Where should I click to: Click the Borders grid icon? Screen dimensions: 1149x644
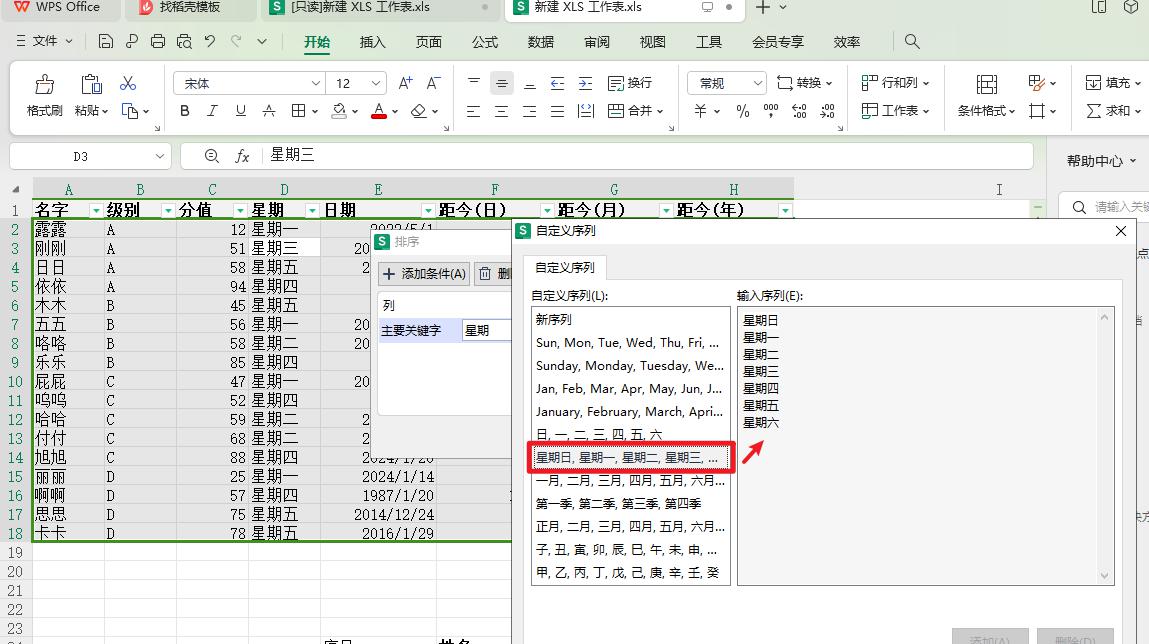point(298,111)
